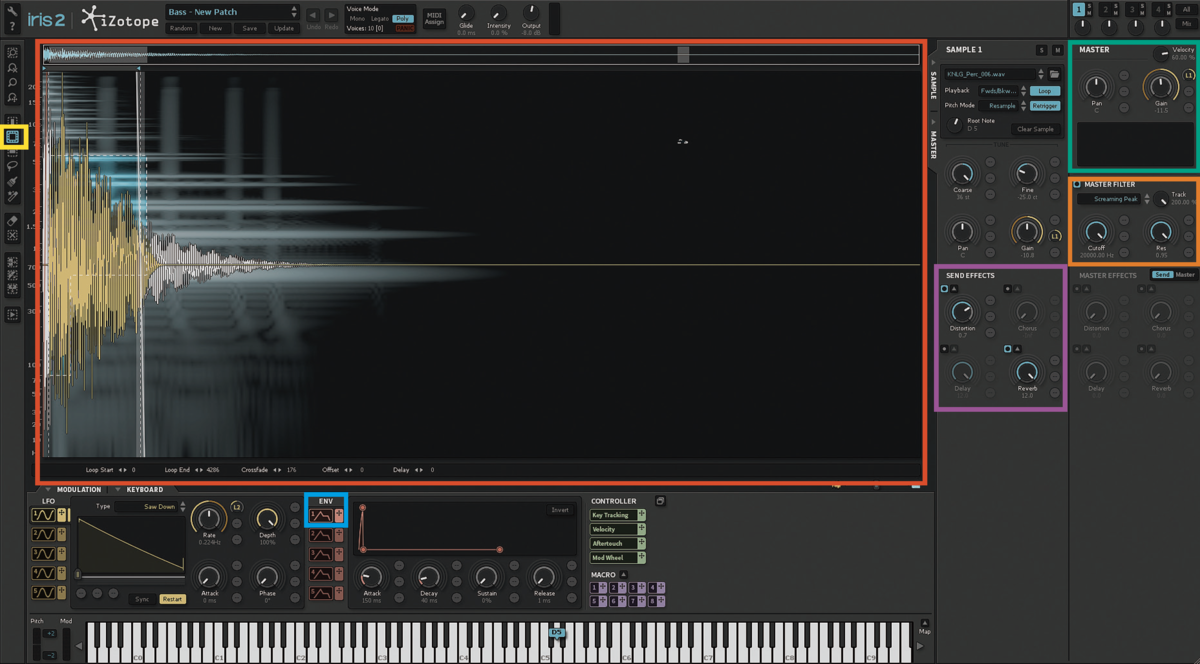Click the Clear Sample button

[1036, 129]
